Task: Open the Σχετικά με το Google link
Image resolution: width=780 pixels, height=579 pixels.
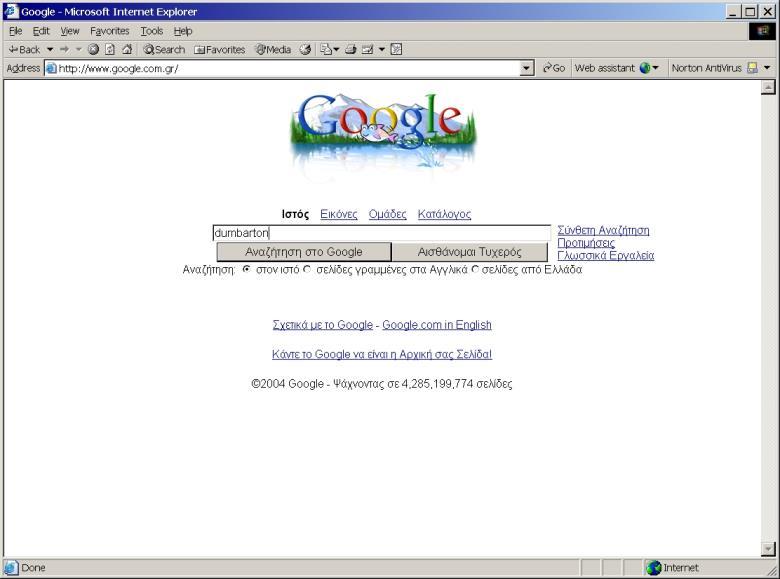Action: (x=322, y=325)
